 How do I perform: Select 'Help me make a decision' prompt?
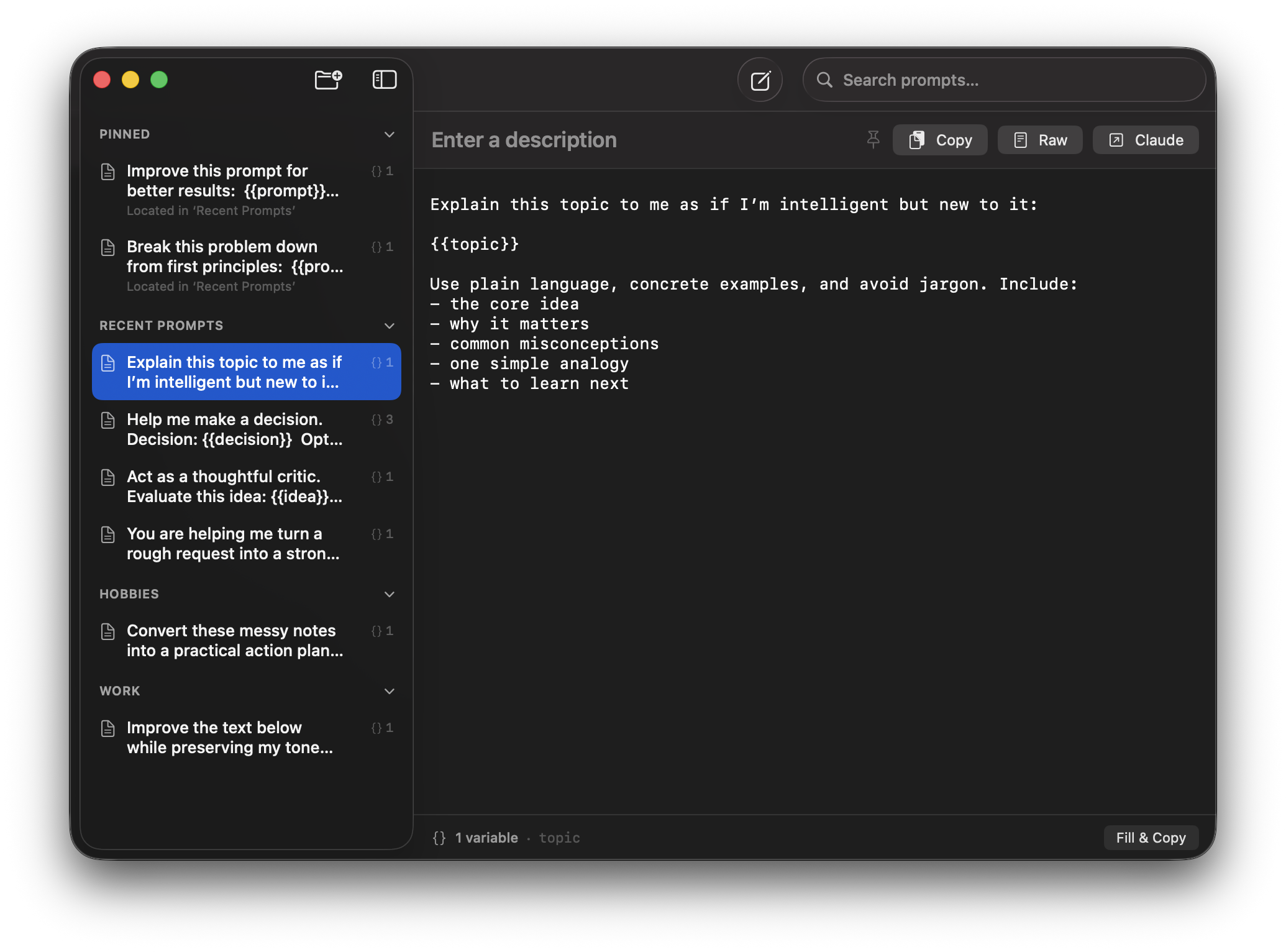pyautogui.click(x=247, y=429)
